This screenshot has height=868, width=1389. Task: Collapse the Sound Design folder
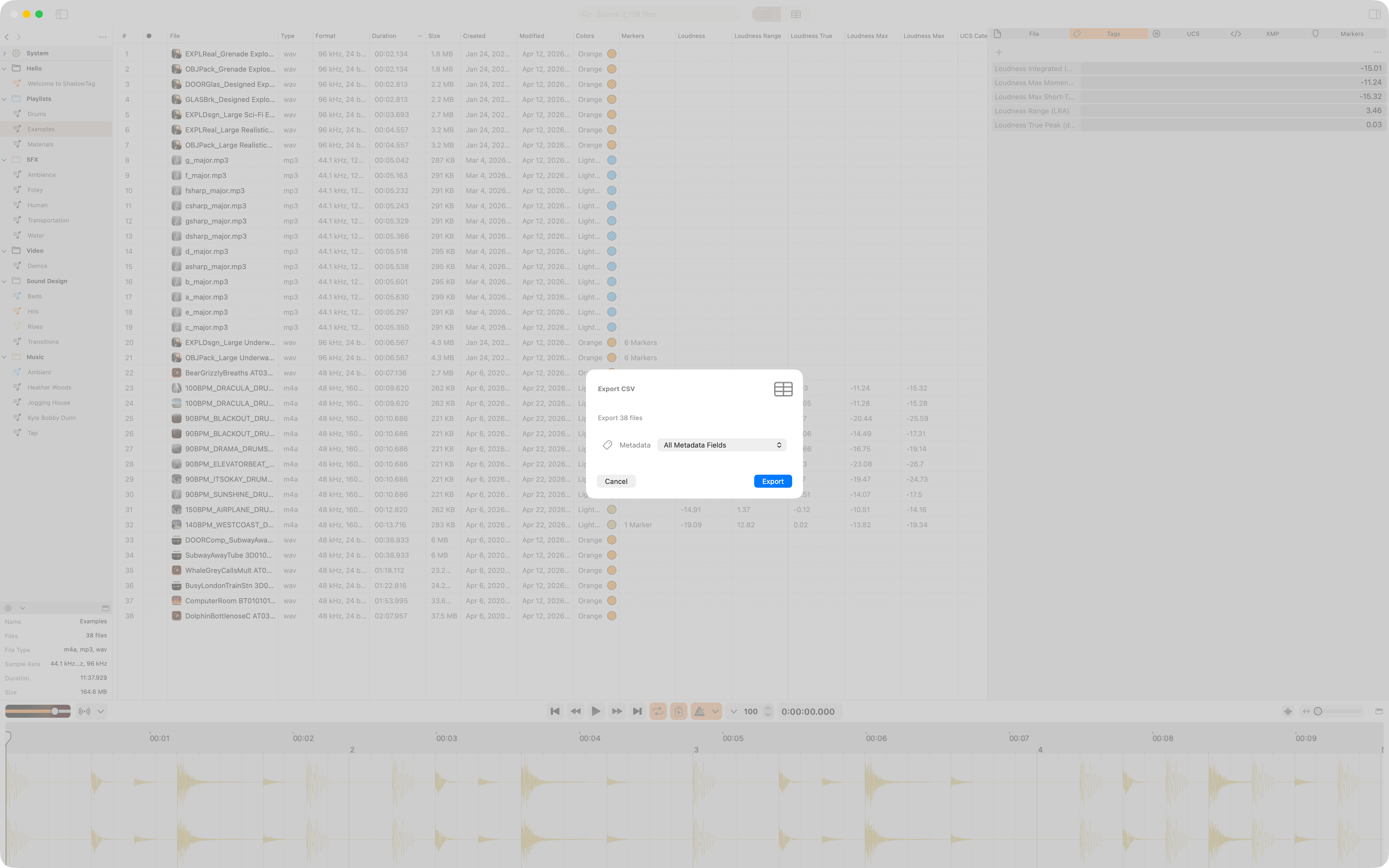tap(5, 281)
